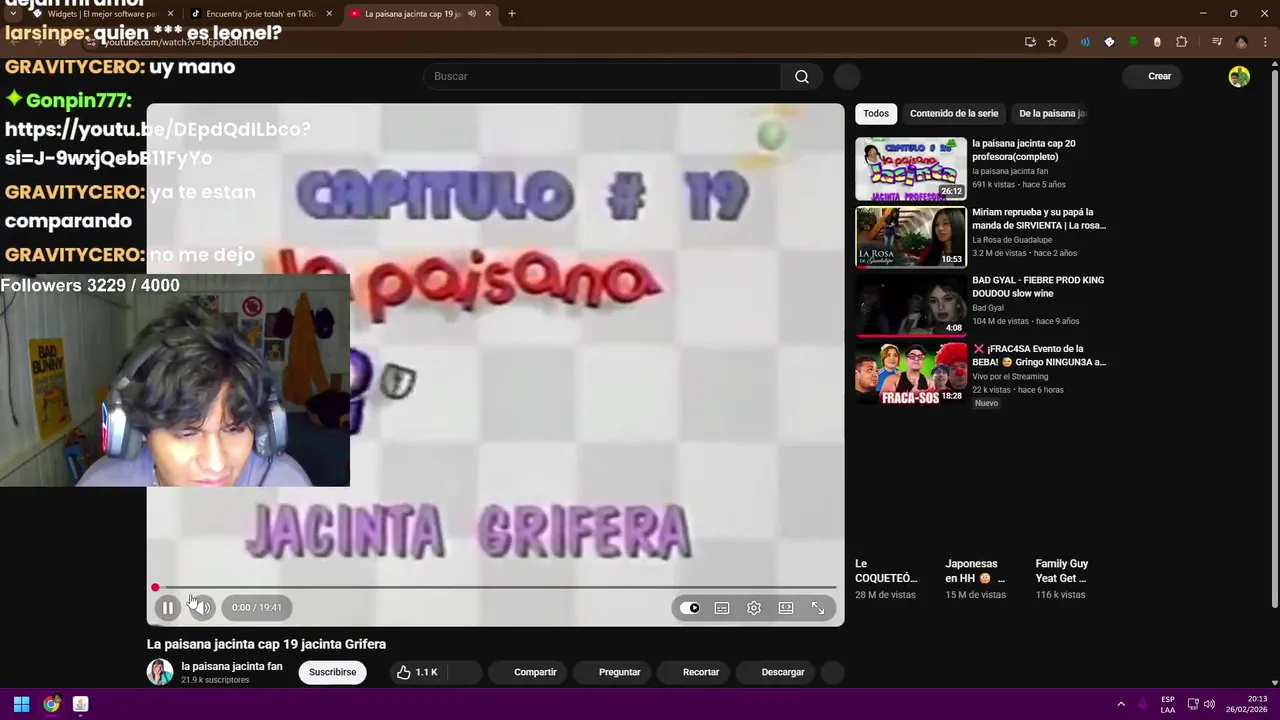Open la paisana jacinta fan channel link

[x=232, y=666]
